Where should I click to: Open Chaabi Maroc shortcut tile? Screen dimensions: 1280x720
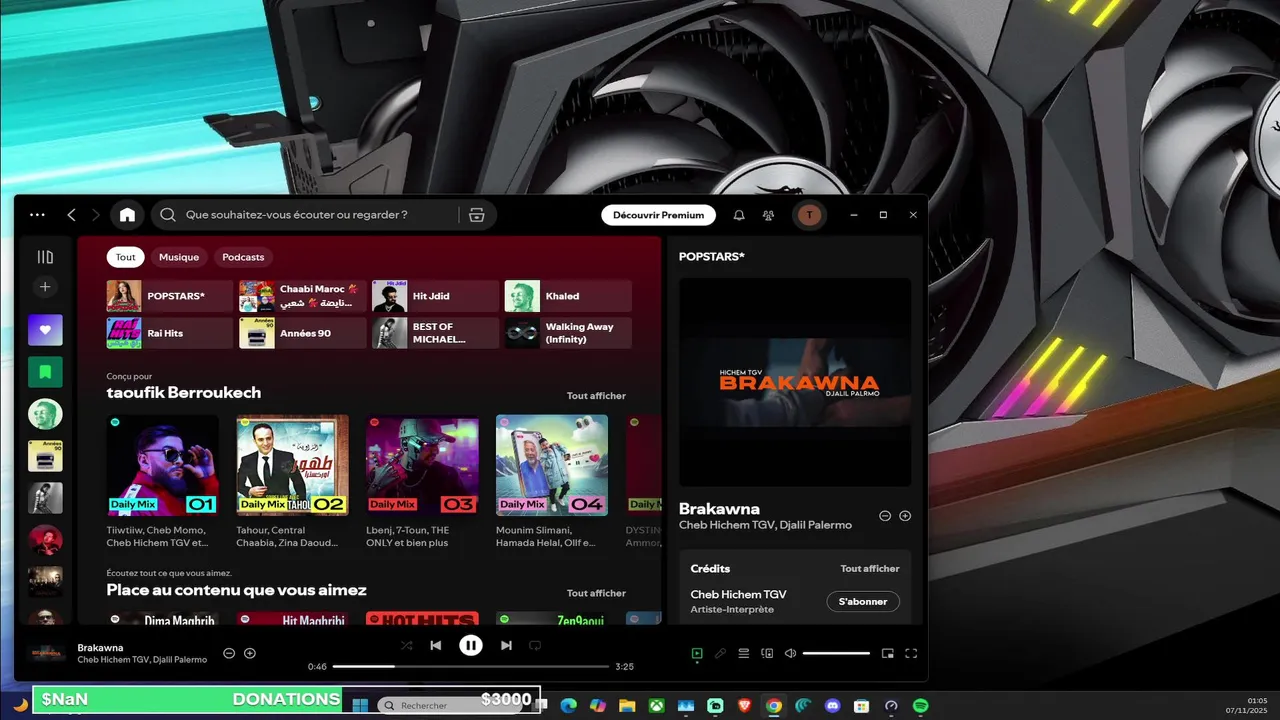click(x=303, y=296)
